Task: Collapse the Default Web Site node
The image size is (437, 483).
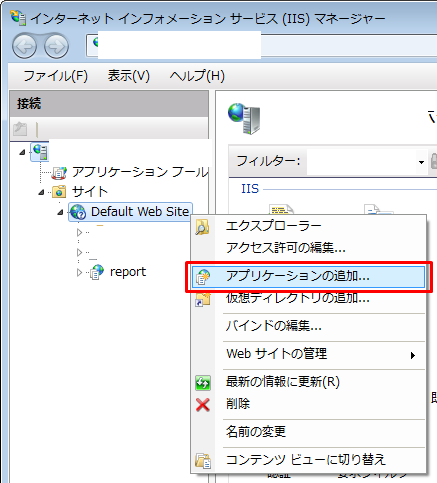Action: (x=60, y=212)
